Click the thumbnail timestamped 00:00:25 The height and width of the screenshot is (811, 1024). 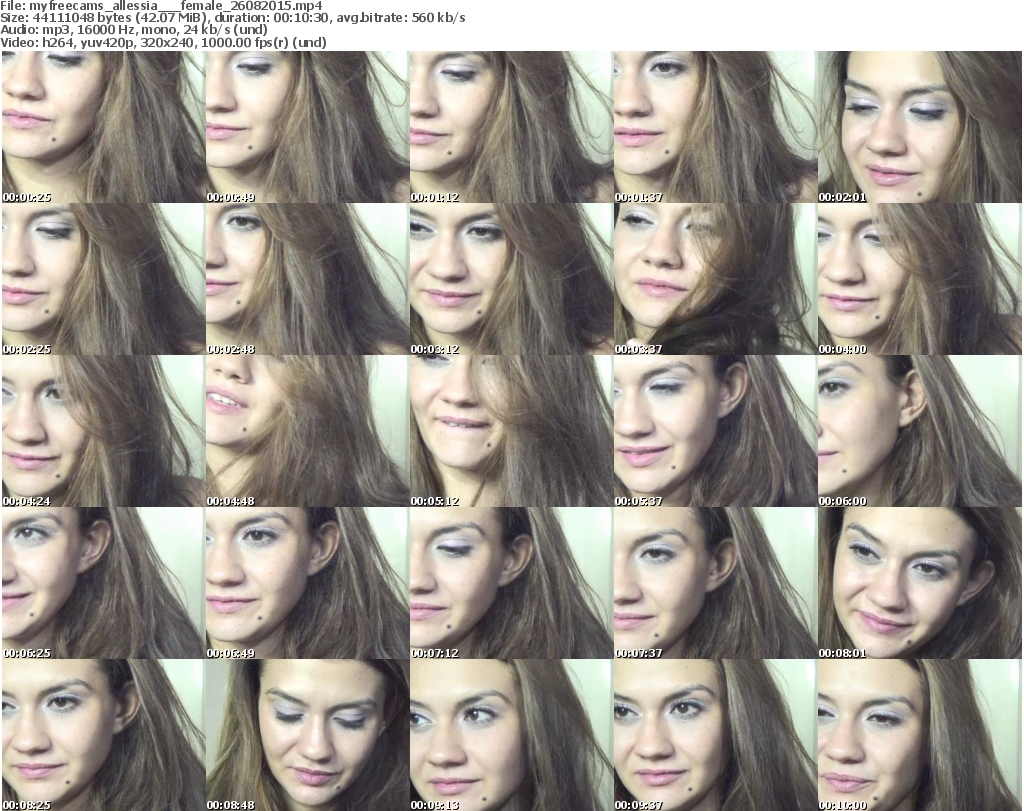click(x=102, y=127)
